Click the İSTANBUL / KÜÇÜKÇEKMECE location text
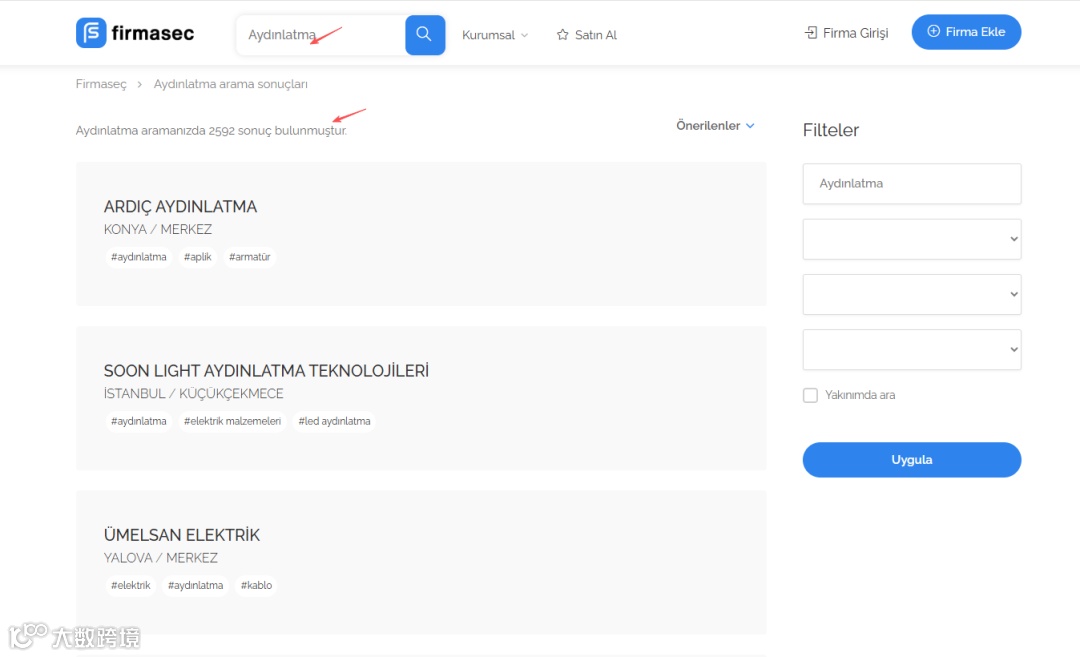The image size is (1080, 657). pyautogui.click(x=194, y=393)
